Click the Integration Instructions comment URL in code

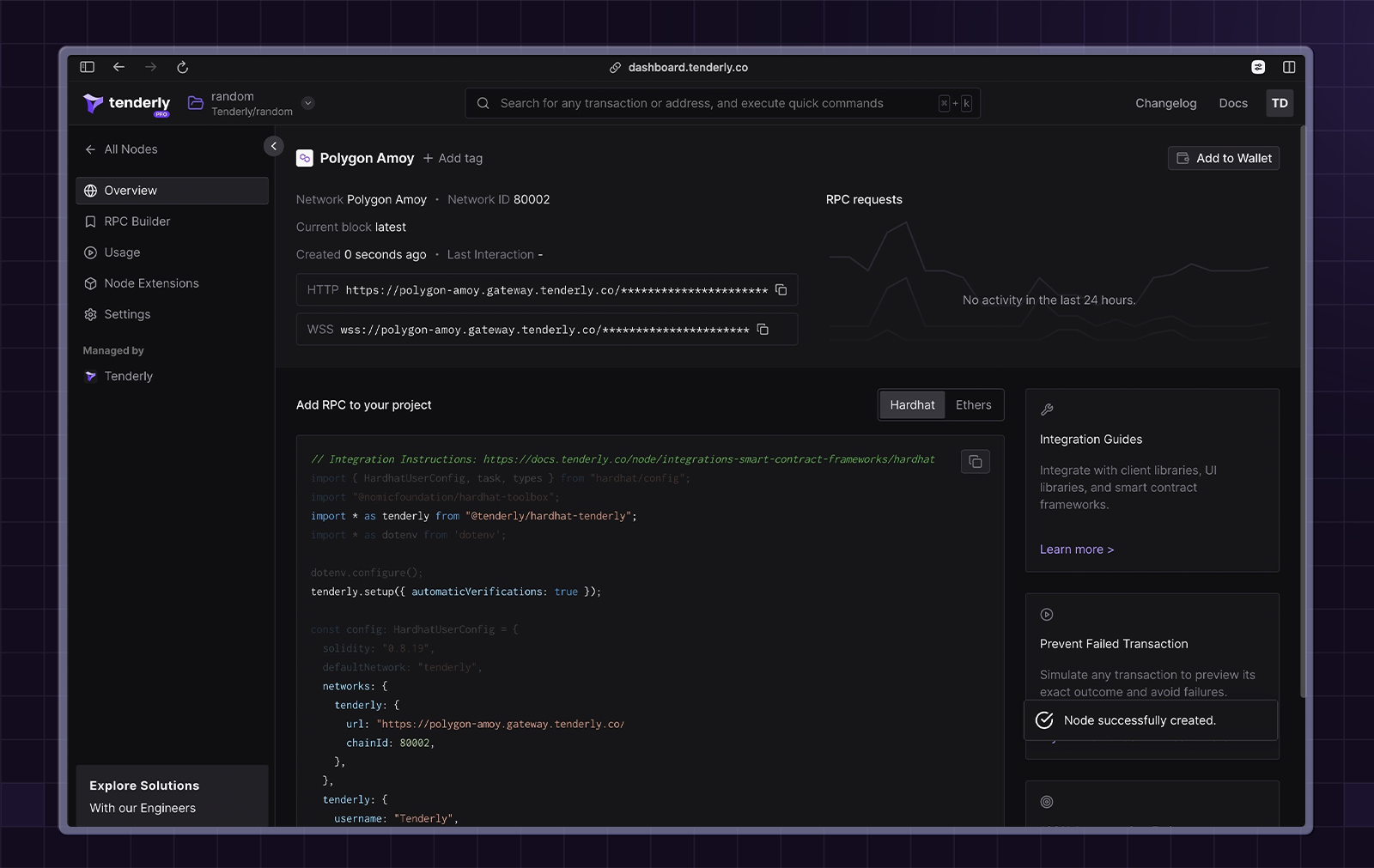click(x=708, y=459)
